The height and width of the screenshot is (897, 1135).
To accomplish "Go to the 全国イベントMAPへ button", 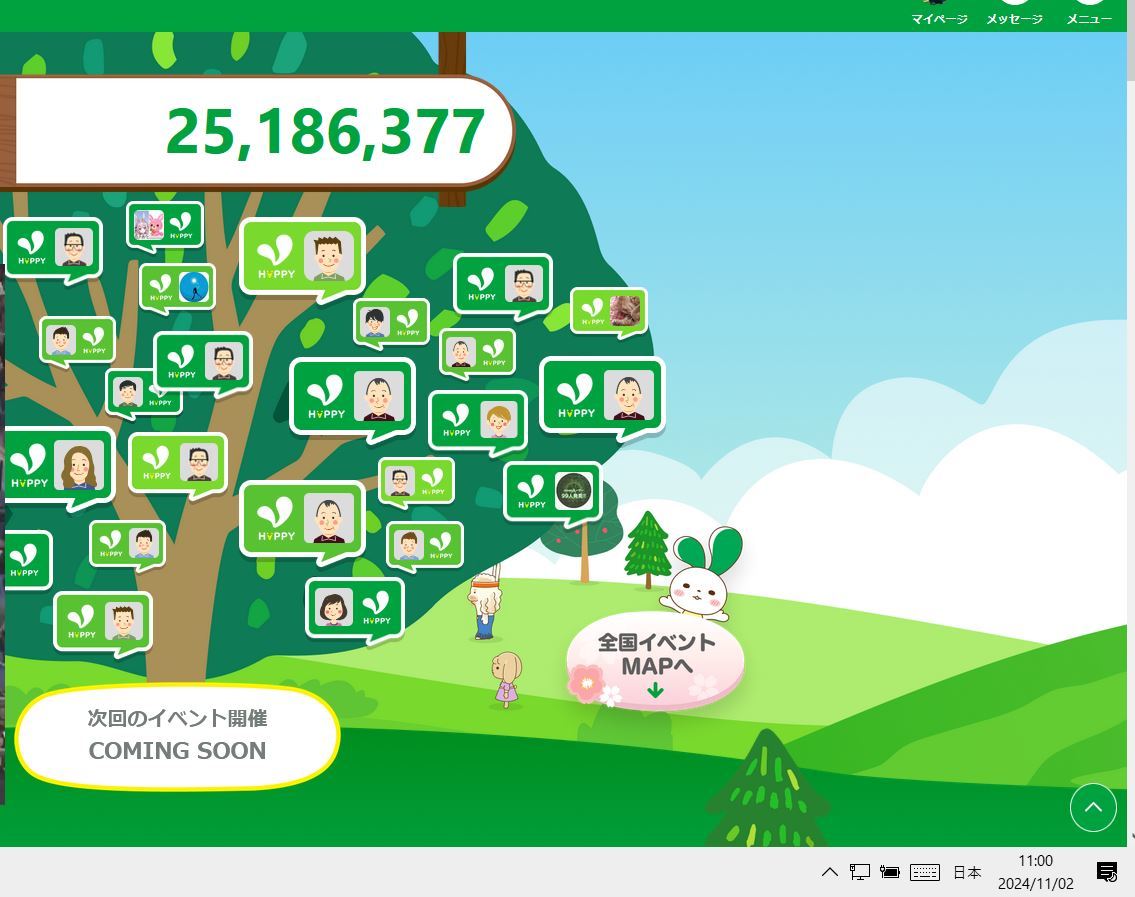I will pos(656,662).
